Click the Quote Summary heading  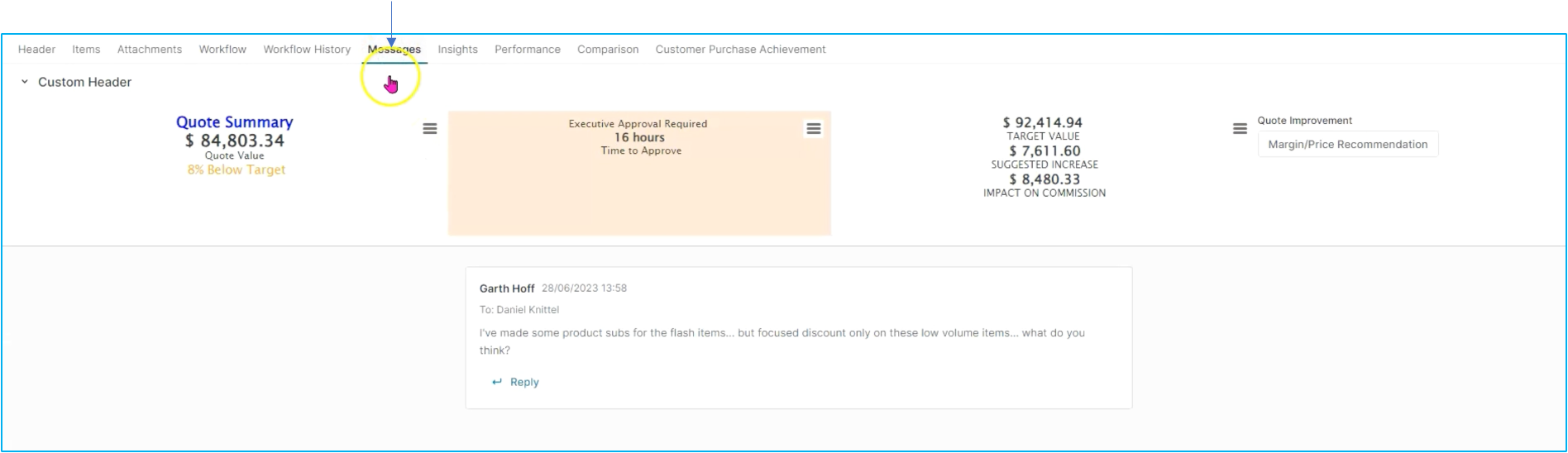click(235, 122)
